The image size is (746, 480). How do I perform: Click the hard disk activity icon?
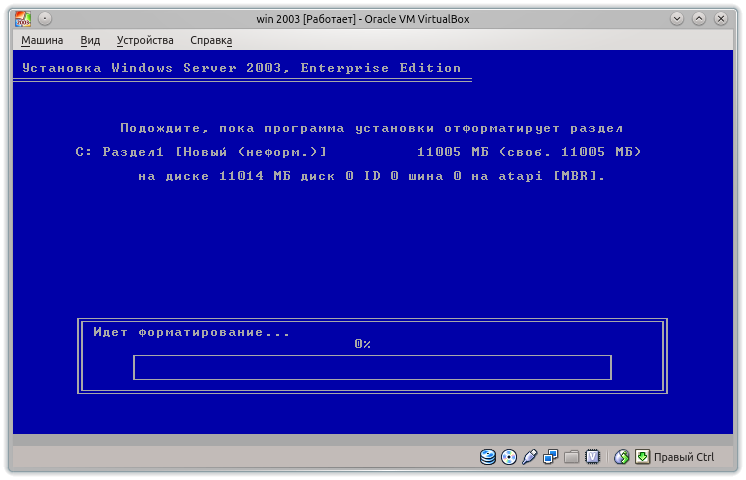coord(488,457)
